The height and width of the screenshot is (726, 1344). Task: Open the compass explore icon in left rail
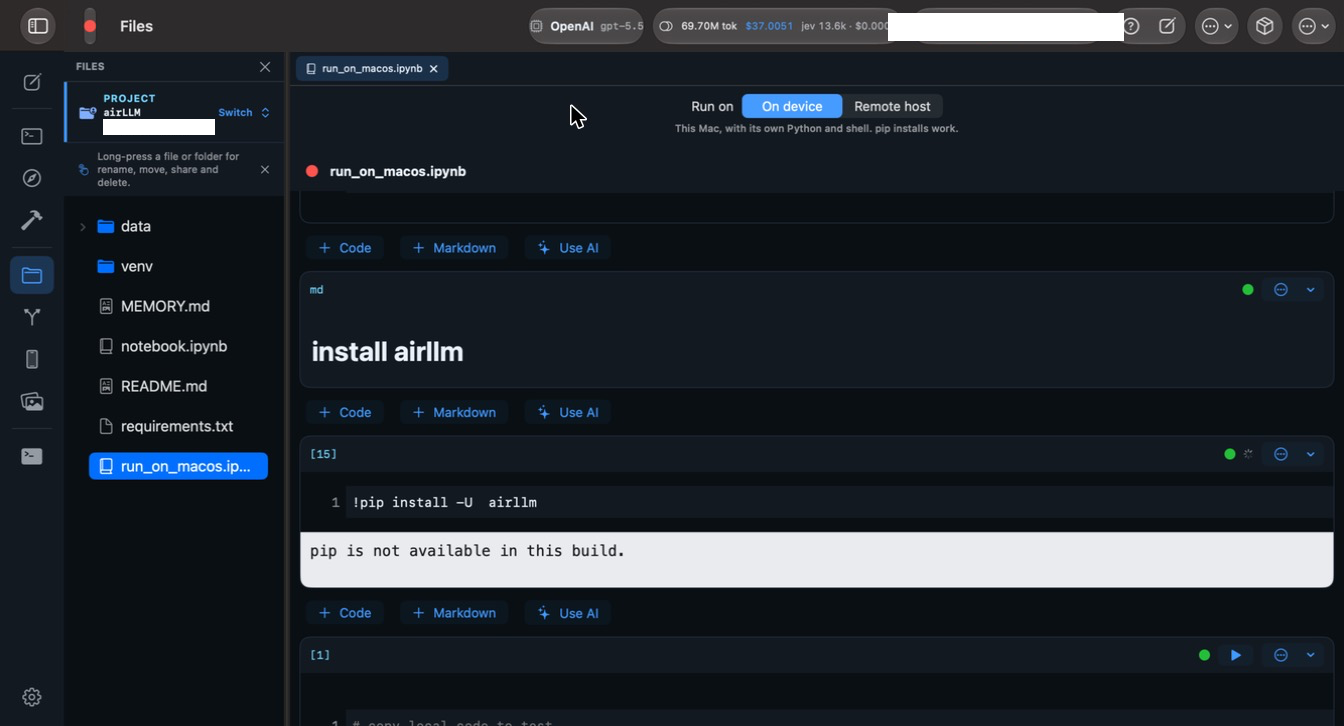point(32,178)
